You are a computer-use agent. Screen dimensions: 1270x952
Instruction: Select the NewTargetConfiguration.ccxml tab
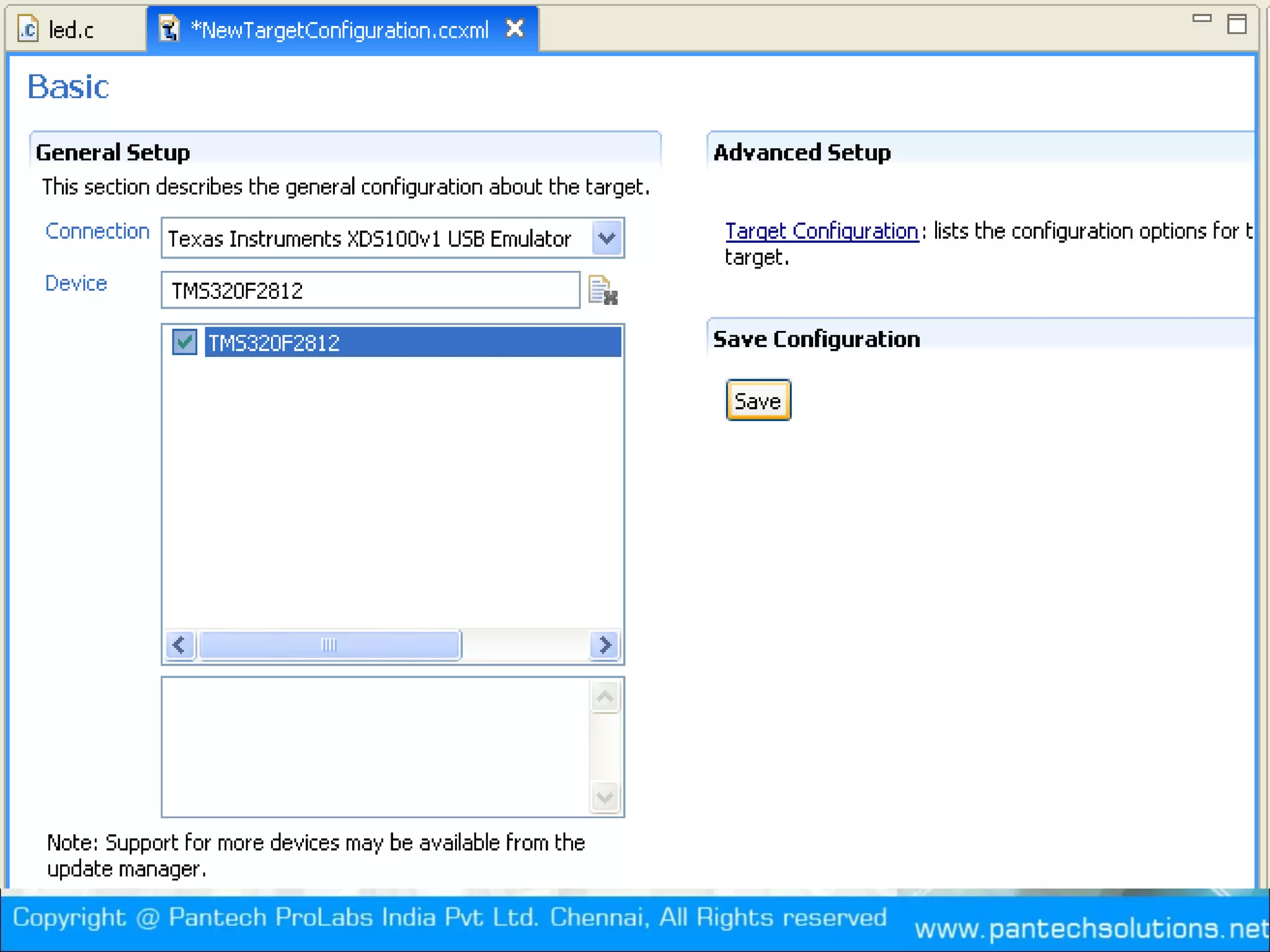click(340, 30)
